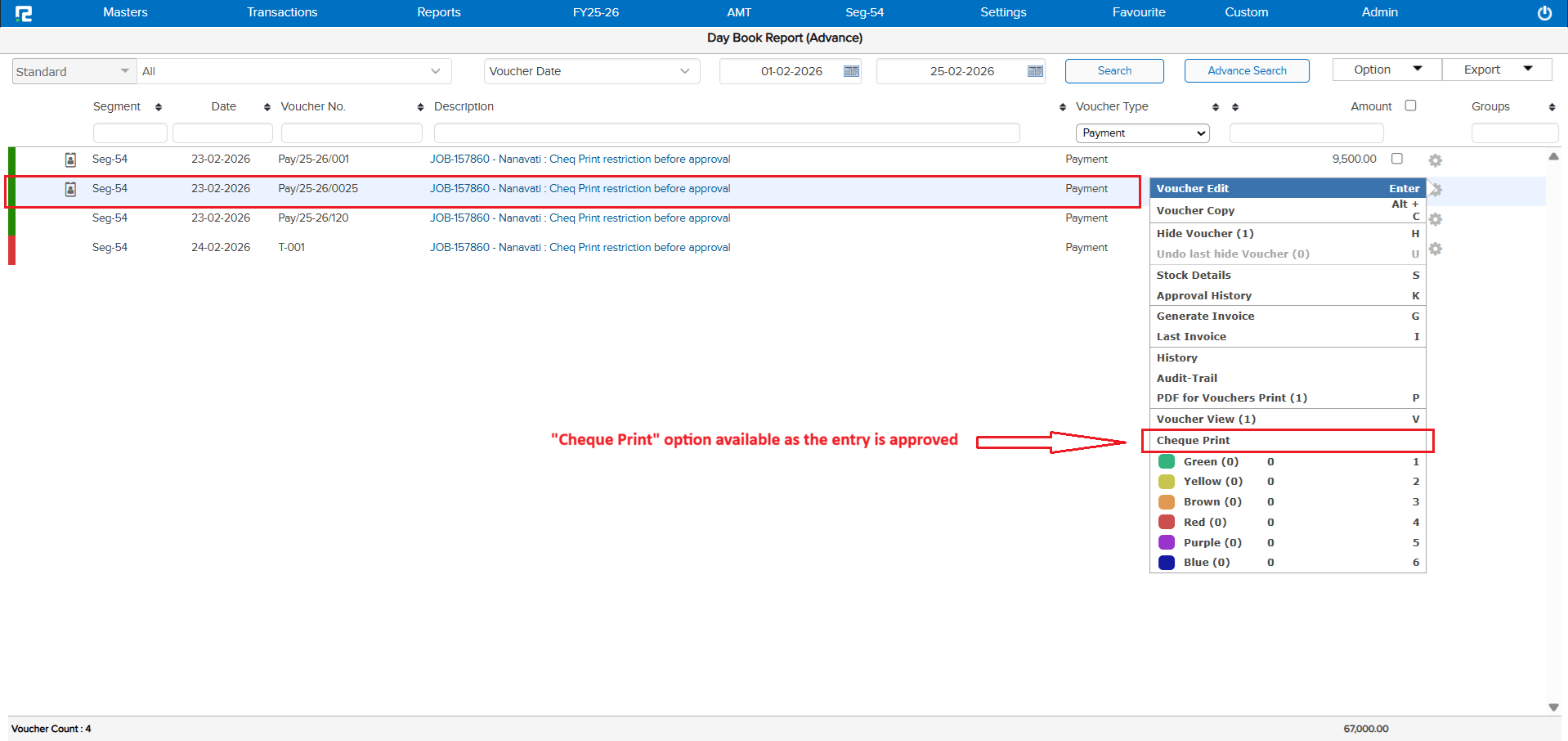The image size is (1568, 741).
Task: Open the To date calendar picker icon
Action: tap(1035, 71)
